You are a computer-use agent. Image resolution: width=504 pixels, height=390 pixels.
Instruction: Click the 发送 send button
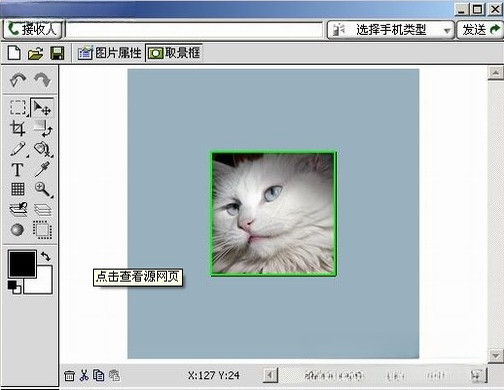480,30
